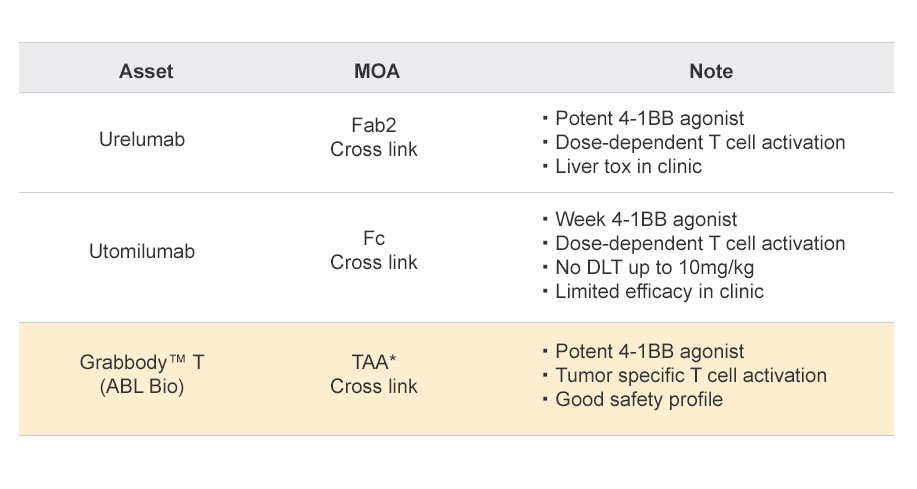Select the Grabbody T (ABL Bio) cell
The width and height of the screenshot is (917, 489).
(x=142, y=374)
